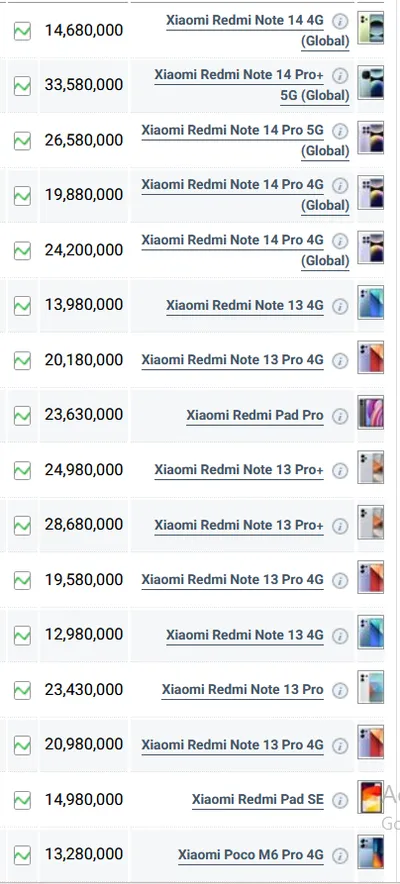This screenshot has width=400, height=884.
Task: Click the Xiaomi Poco M6 Pro 4G thumbnail
Action: point(371,852)
